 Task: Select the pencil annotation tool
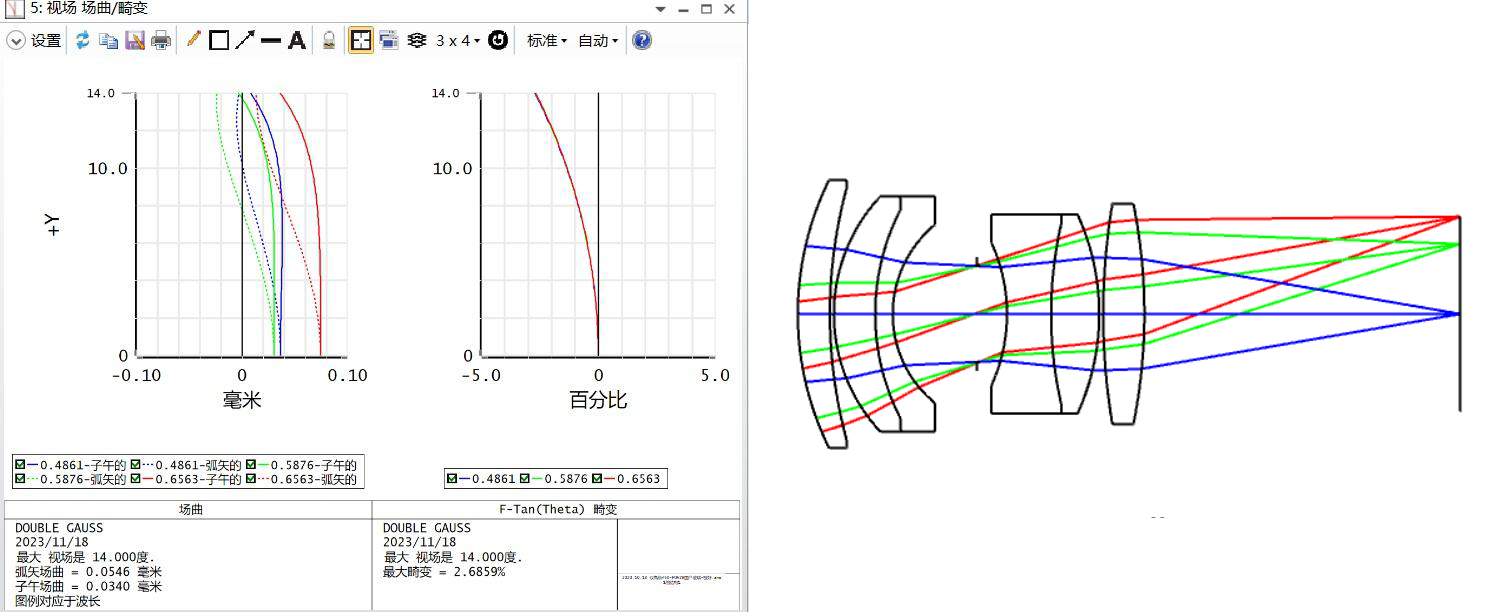tap(194, 41)
